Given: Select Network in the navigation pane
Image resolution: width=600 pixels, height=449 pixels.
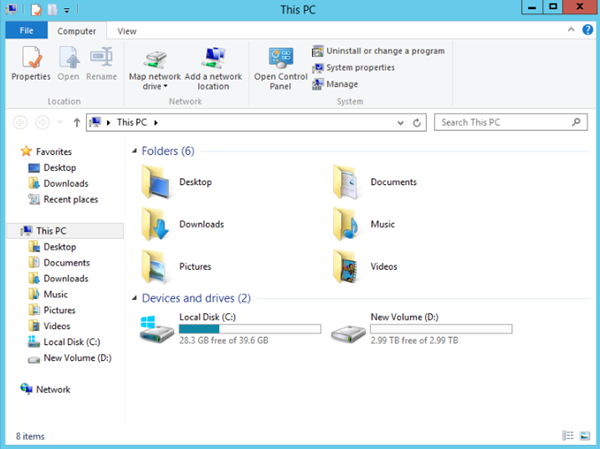Looking at the screenshot, I should click(x=45, y=389).
